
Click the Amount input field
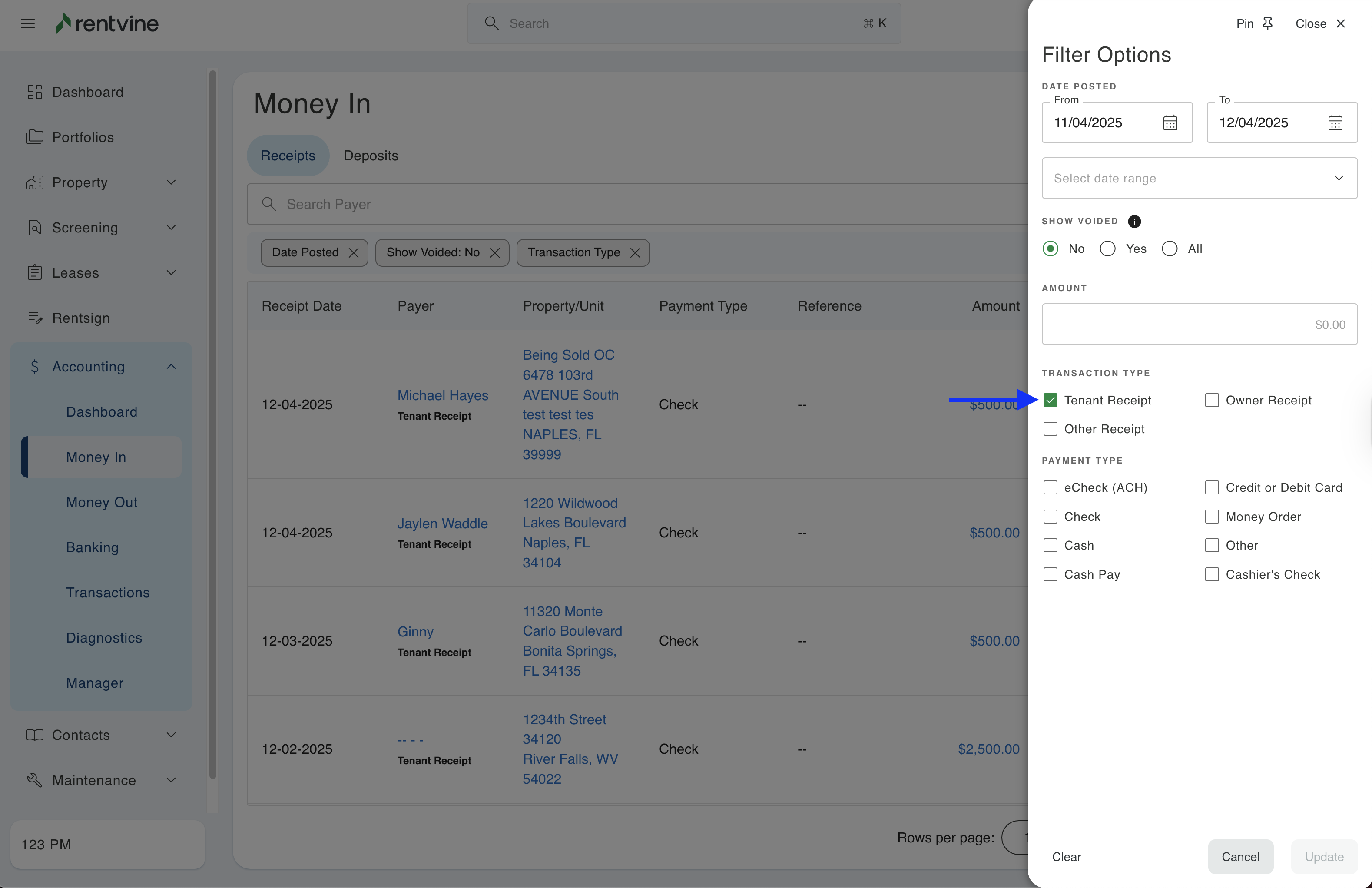click(1199, 325)
